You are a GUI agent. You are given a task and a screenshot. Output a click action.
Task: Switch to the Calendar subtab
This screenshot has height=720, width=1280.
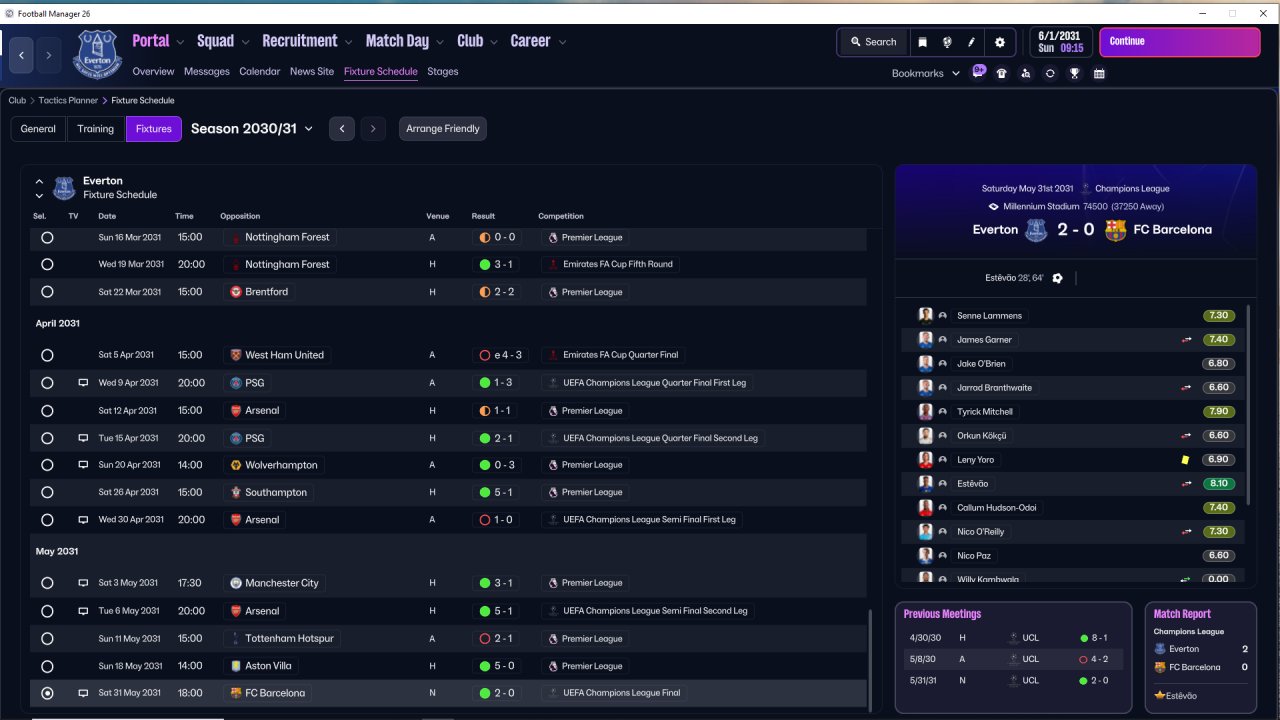[260, 72]
